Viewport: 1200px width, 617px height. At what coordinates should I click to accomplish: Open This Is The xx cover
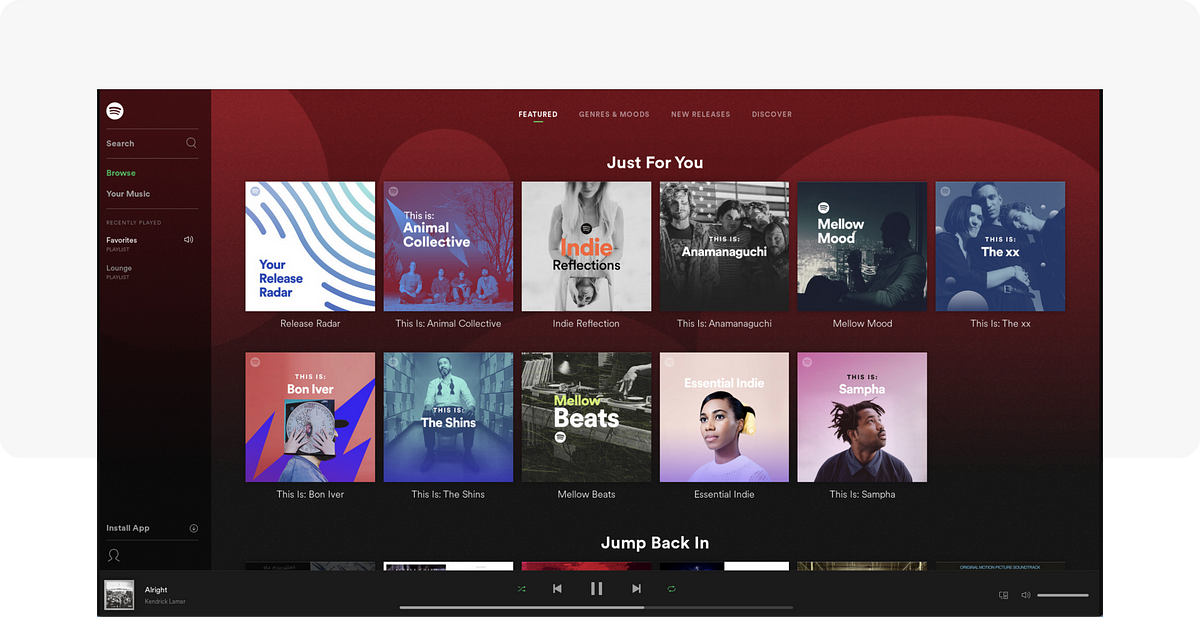pyautogui.click(x=1000, y=246)
